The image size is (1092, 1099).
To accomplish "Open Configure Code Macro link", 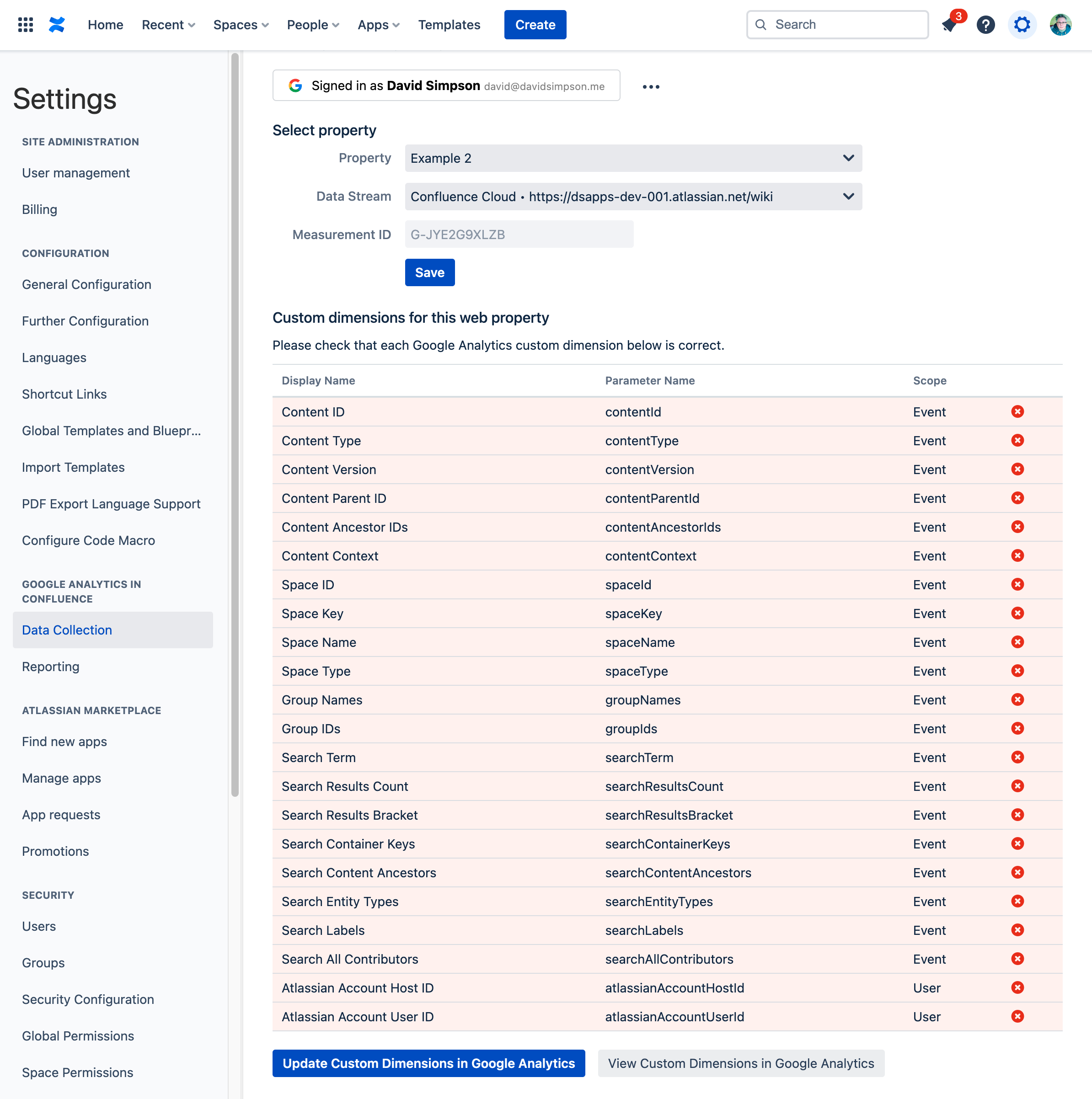I will (x=88, y=540).
